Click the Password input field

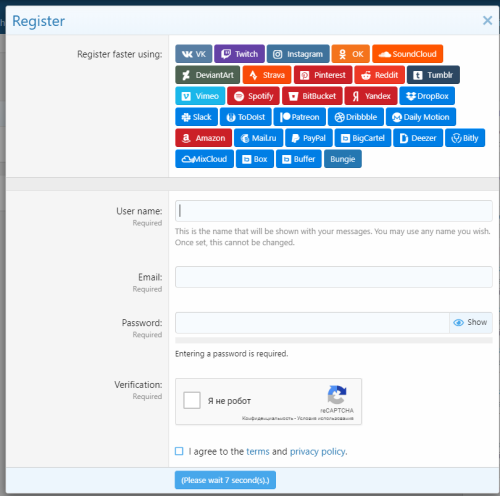(x=312, y=323)
